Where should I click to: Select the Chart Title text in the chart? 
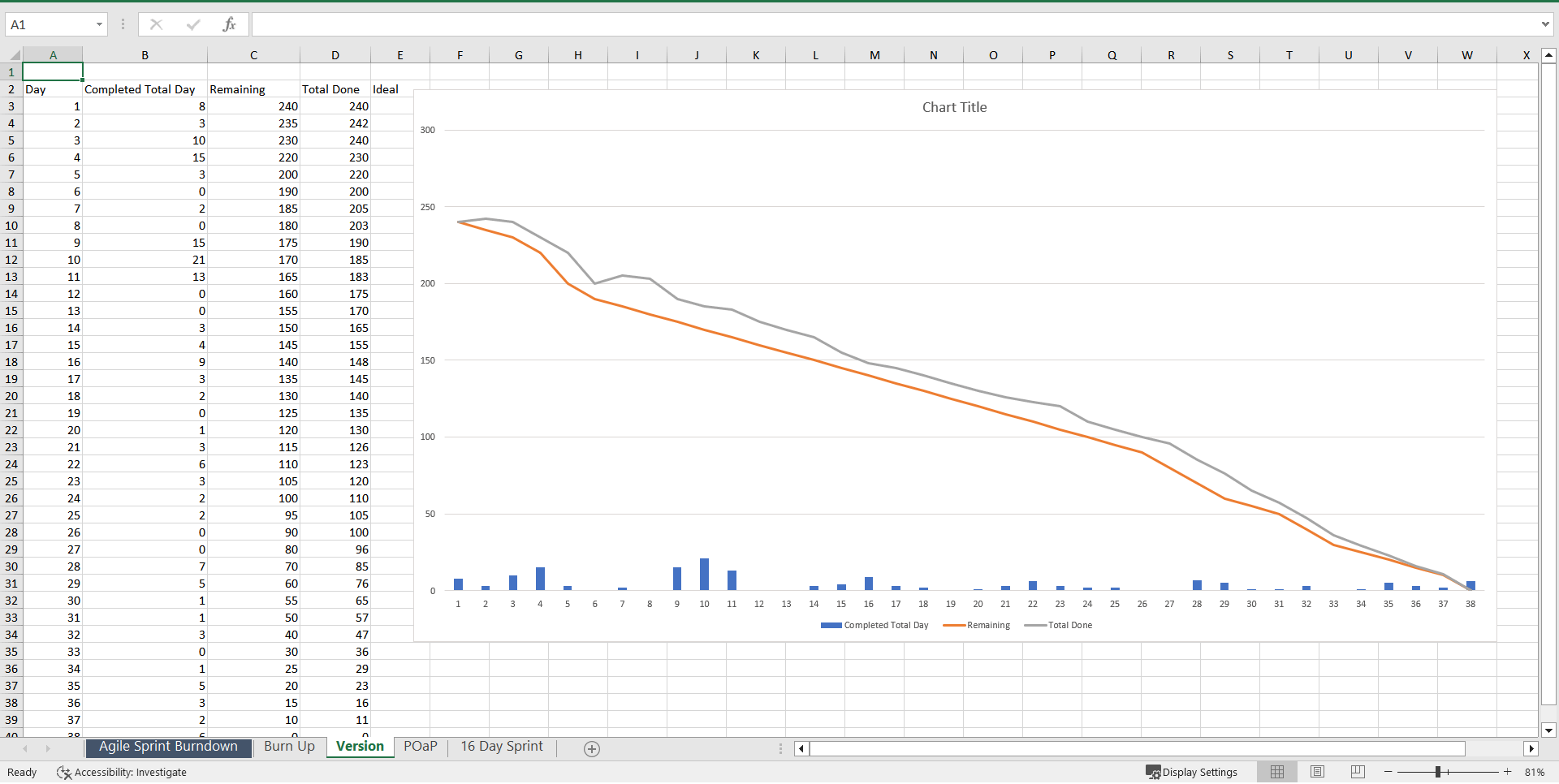coord(954,106)
